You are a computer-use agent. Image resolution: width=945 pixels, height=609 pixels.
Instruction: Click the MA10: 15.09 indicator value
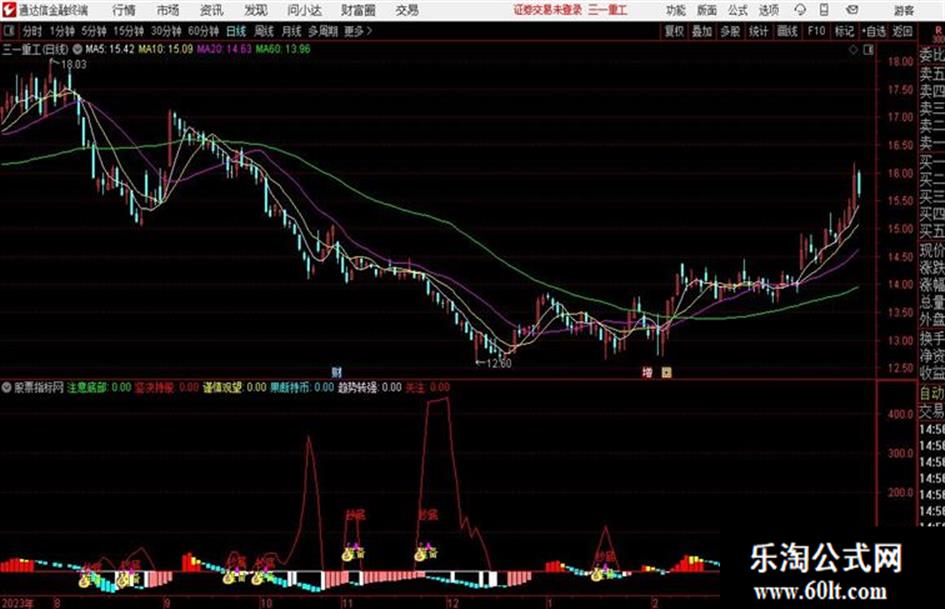click(166, 49)
